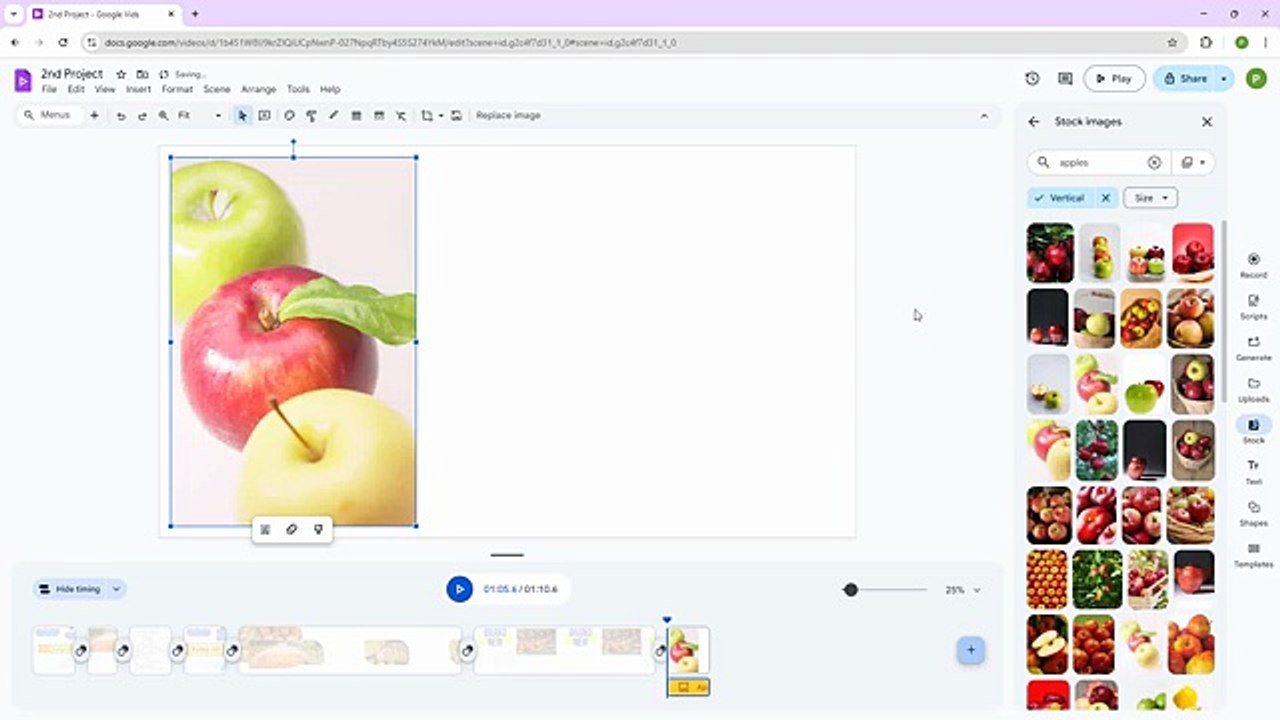This screenshot has height=720, width=1280.
Task: Click the image options icon beside Replace image
Action: coord(456,115)
